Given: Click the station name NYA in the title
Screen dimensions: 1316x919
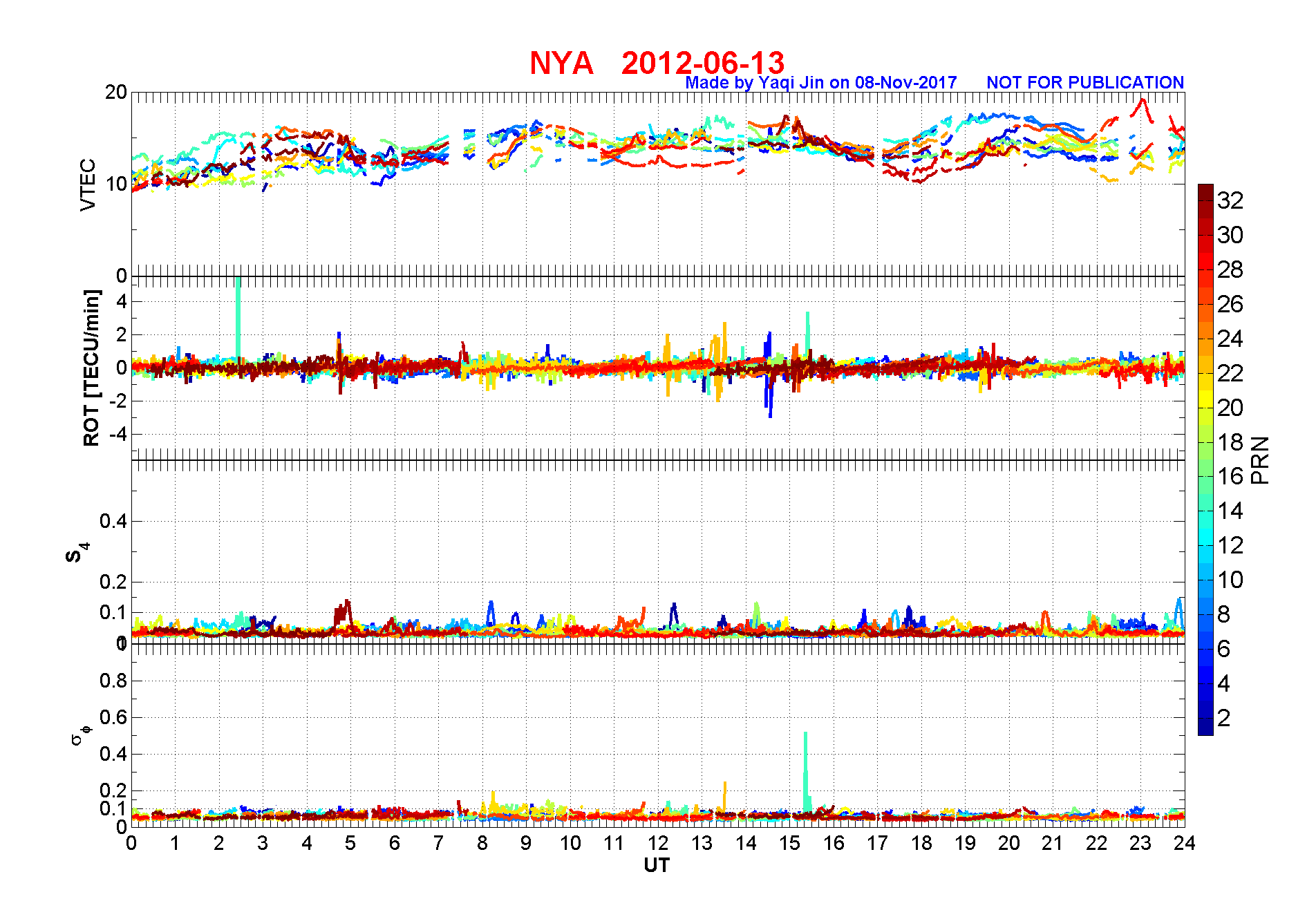Looking at the screenshot, I should pos(561,64).
